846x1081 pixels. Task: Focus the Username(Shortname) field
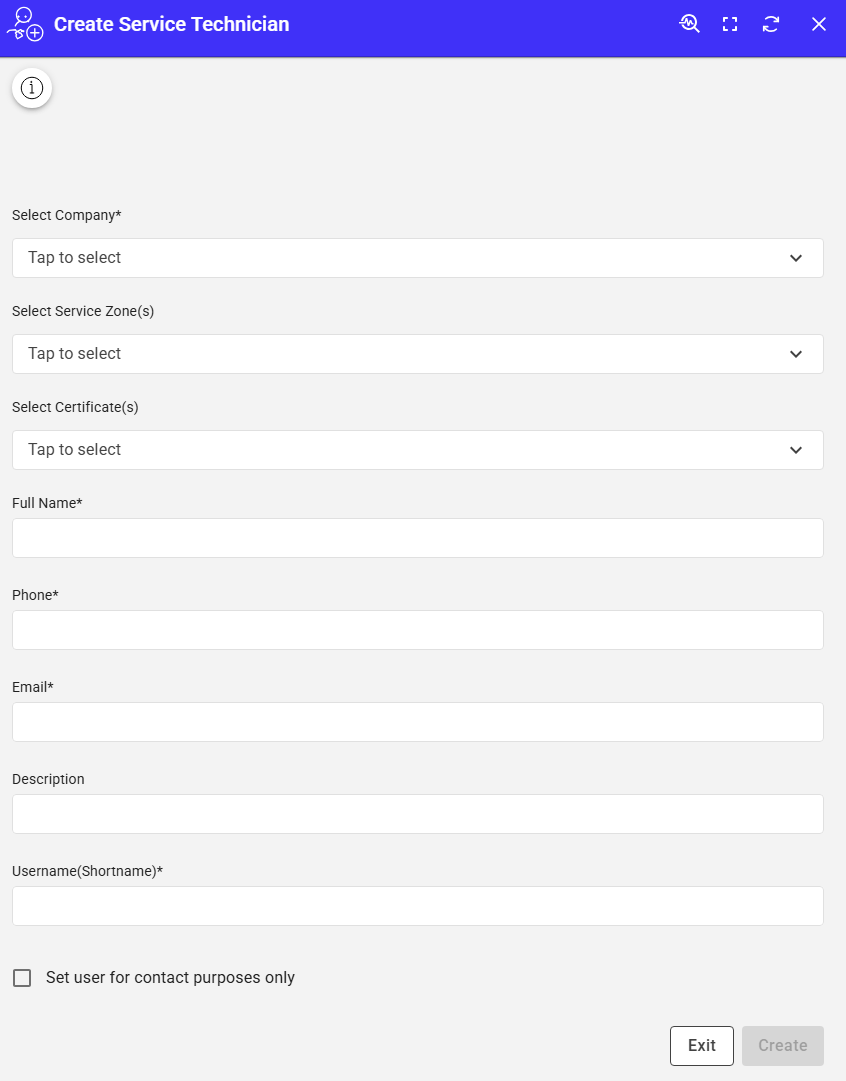[x=417, y=906]
